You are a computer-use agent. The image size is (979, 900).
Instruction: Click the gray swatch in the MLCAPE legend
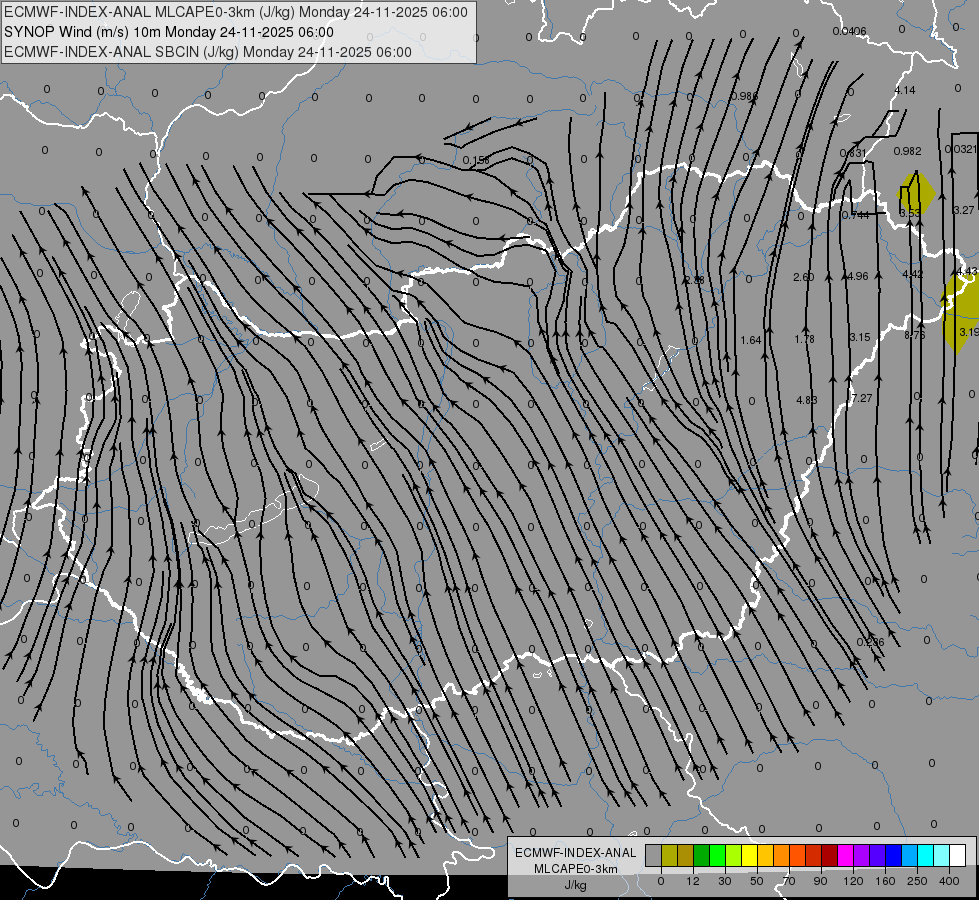click(653, 855)
